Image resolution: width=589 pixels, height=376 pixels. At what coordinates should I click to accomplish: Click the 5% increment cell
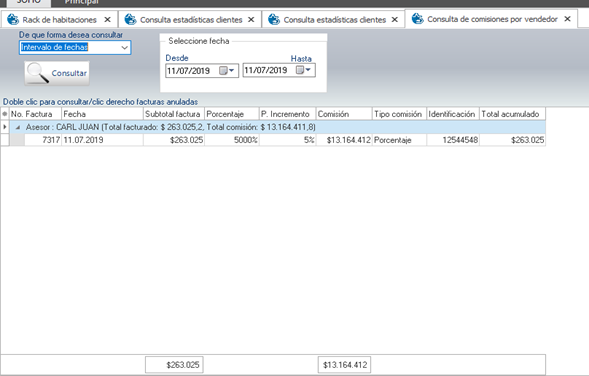coord(287,140)
